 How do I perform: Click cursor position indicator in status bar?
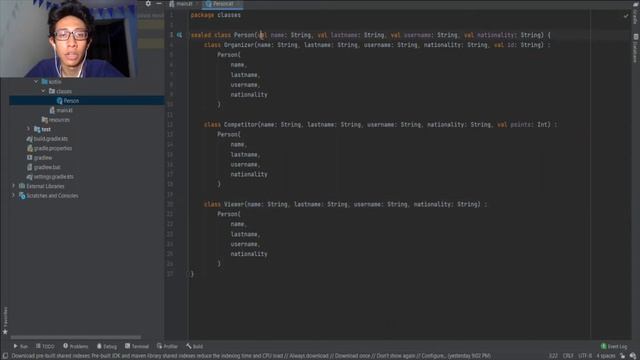pyautogui.click(x=553, y=356)
